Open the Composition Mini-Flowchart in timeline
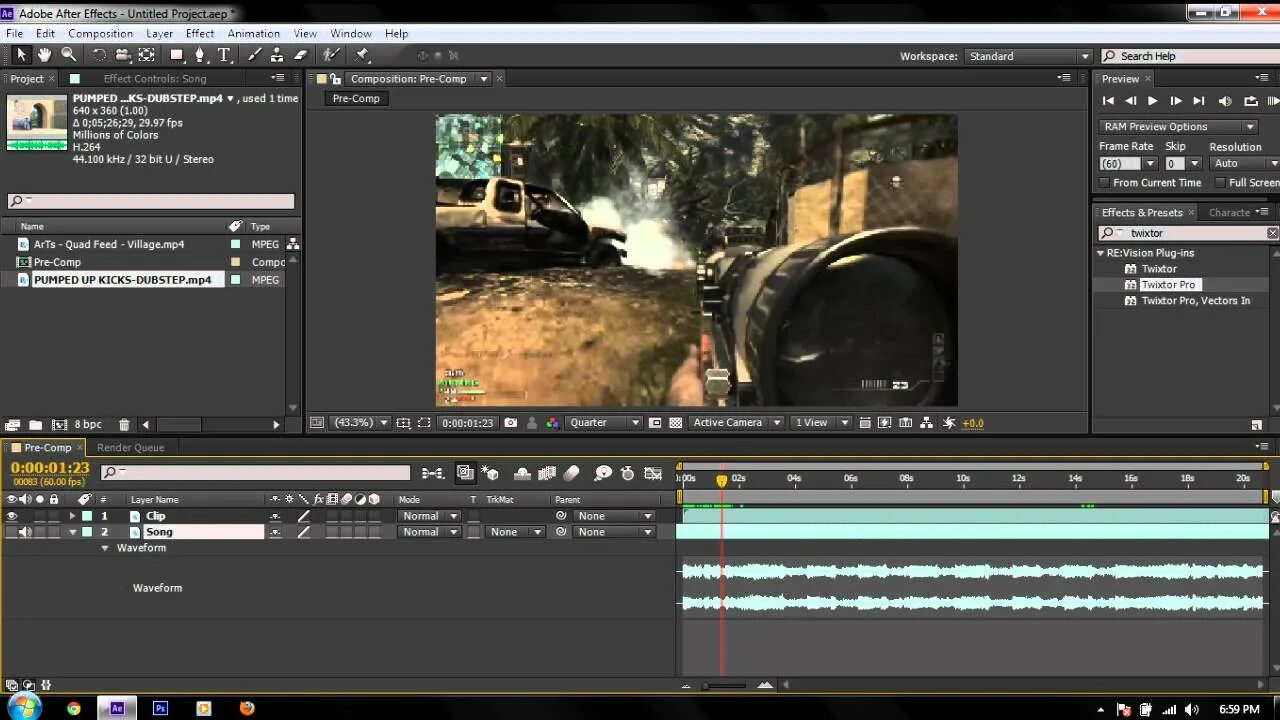Image resolution: width=1280 pixels, height=720 pixels. pos(433,473)
